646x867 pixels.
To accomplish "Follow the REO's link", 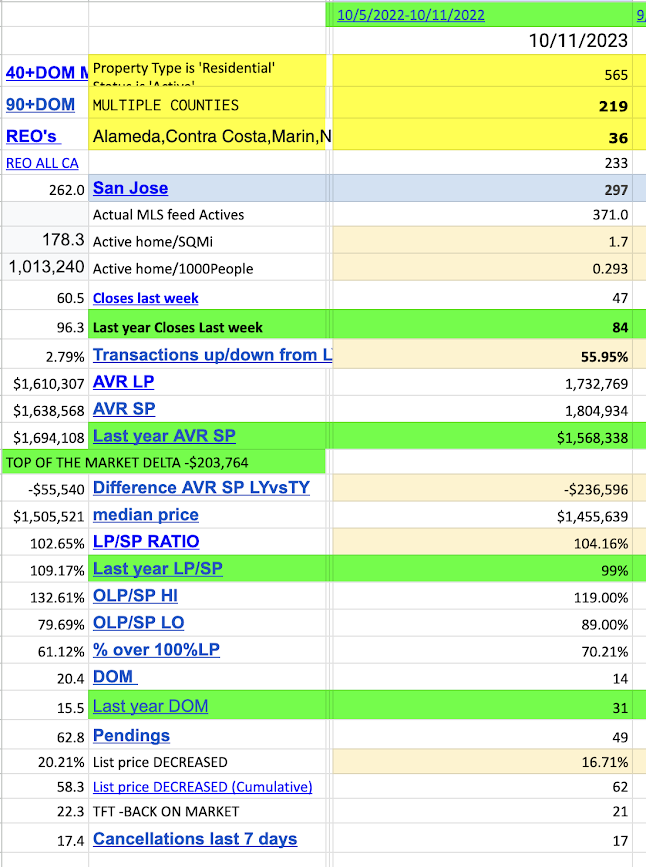I will [x=33, y=136].
